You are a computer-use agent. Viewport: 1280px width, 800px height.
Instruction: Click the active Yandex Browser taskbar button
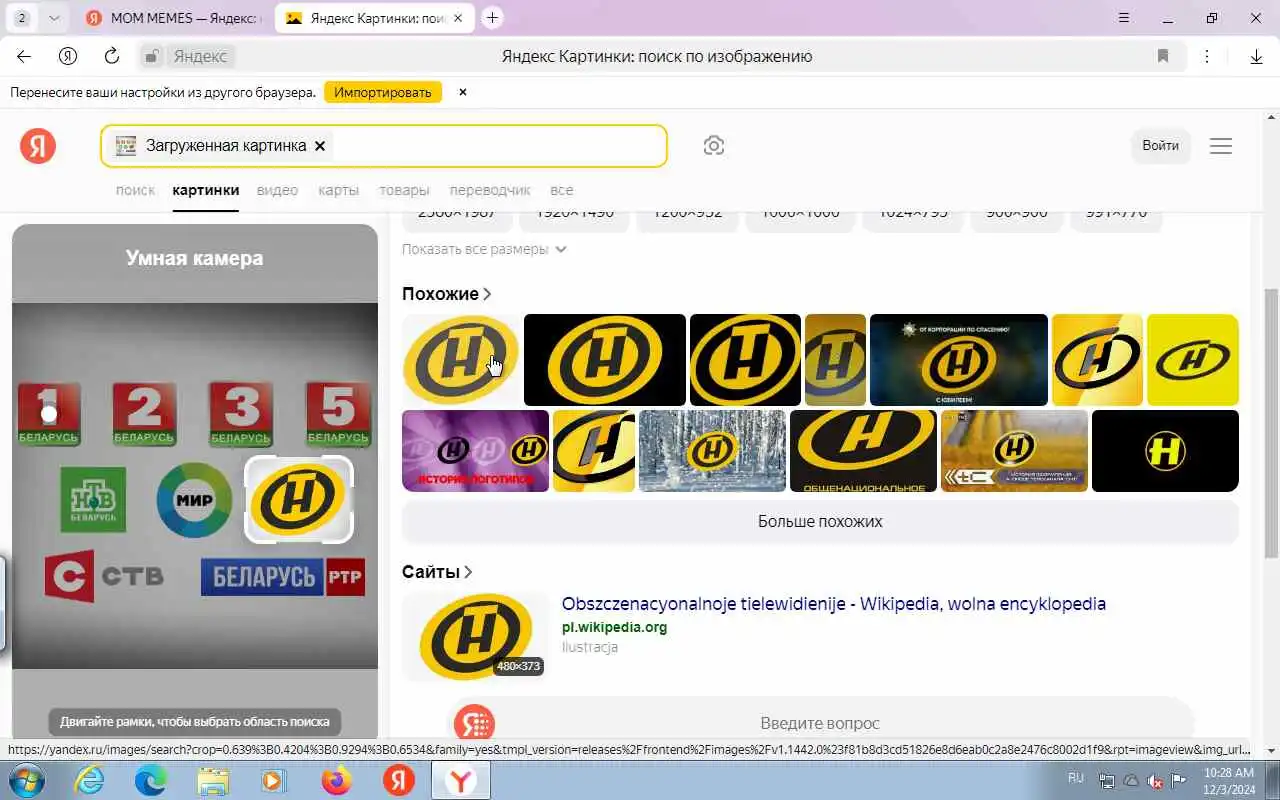tap(461, 780)
